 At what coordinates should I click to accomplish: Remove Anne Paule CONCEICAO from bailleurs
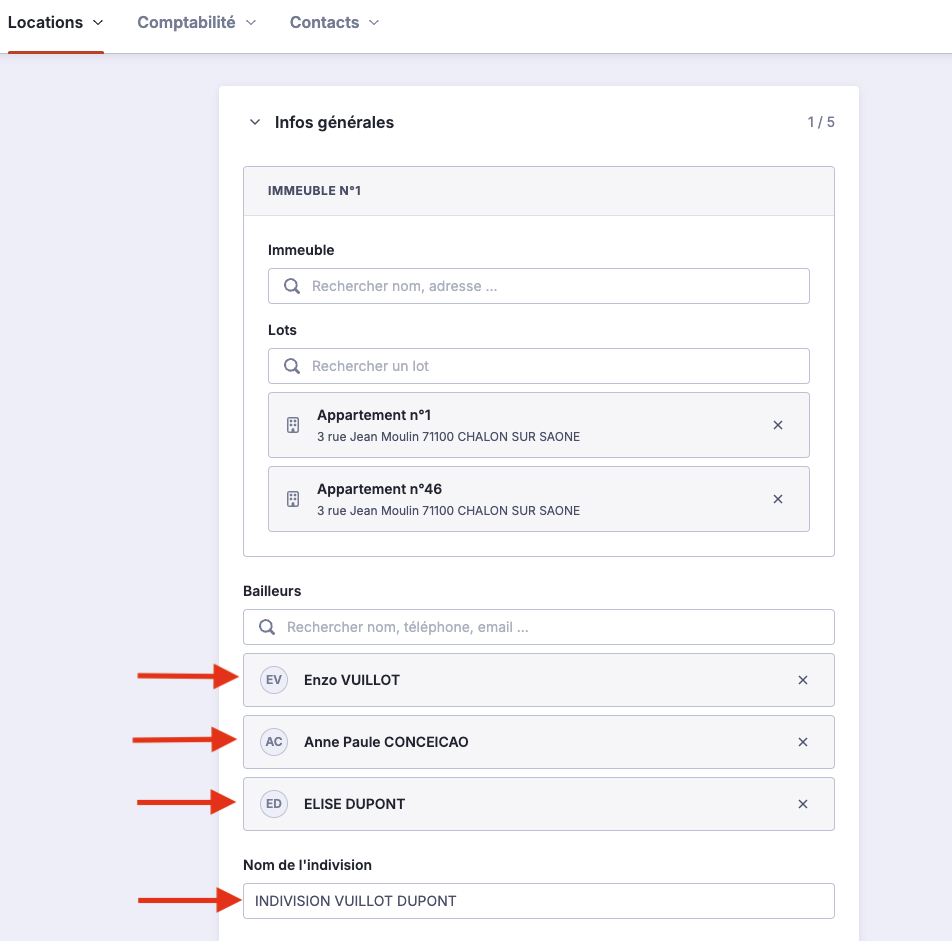coord(803,742)
